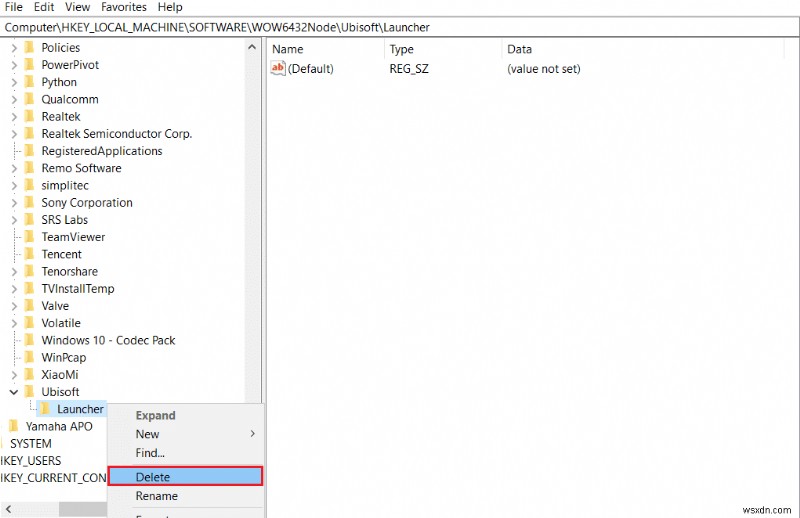Open the Help menu
The width and height of the screenshot is (800, 518).
tap(170, 7)
